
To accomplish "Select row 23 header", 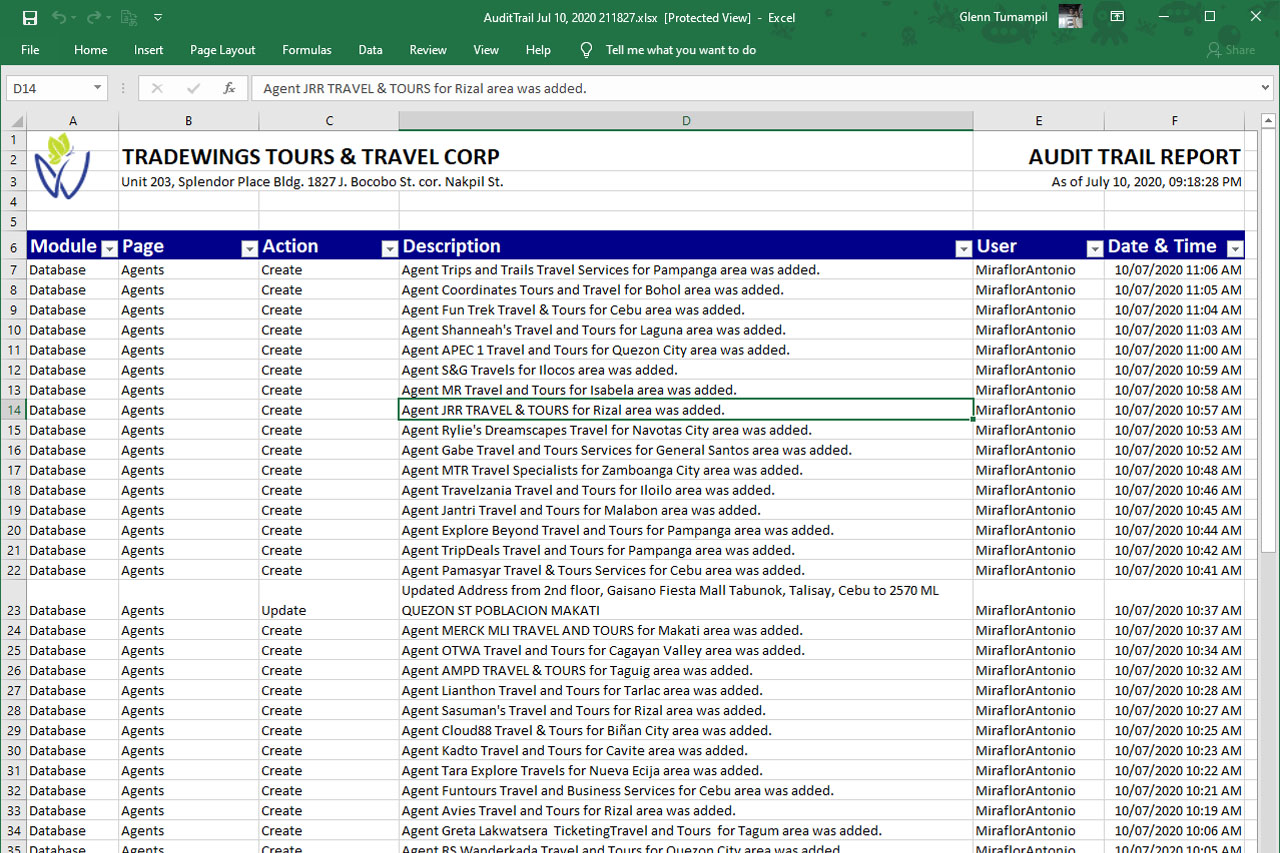I will tap(14, 600).
